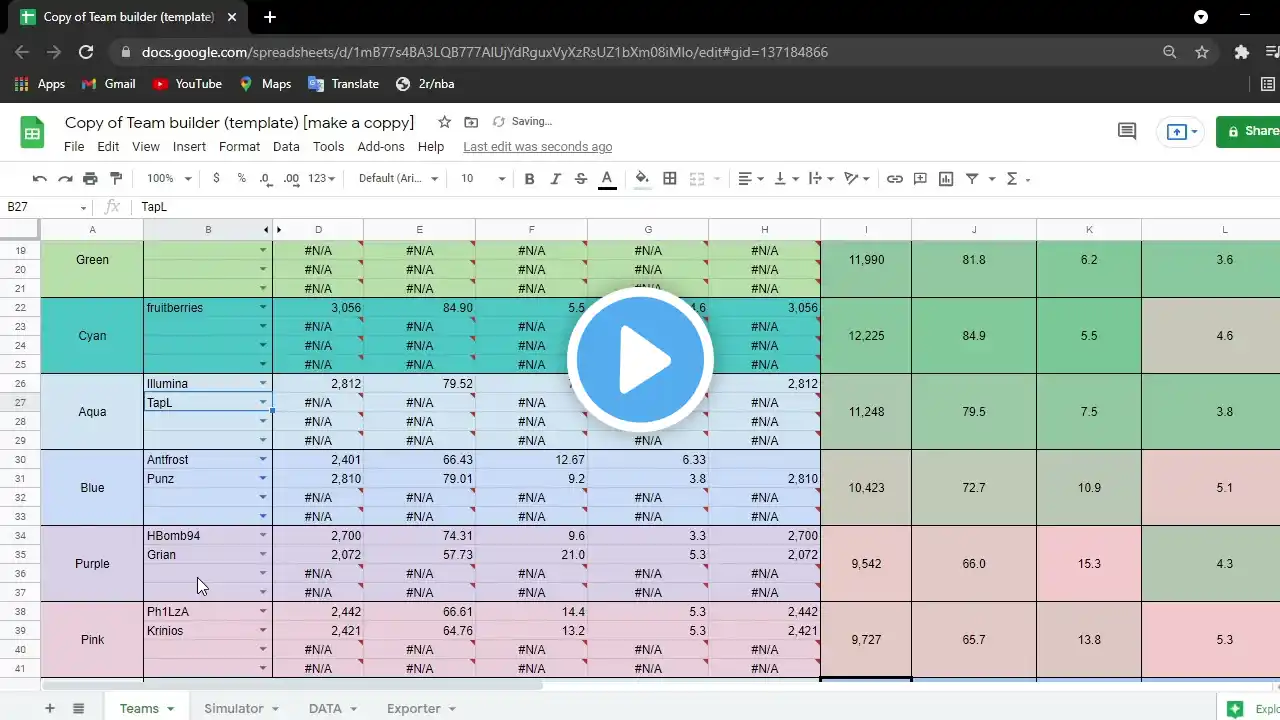
Task: Open Chrome extensions menu
Action: (x=1242, y=52)
